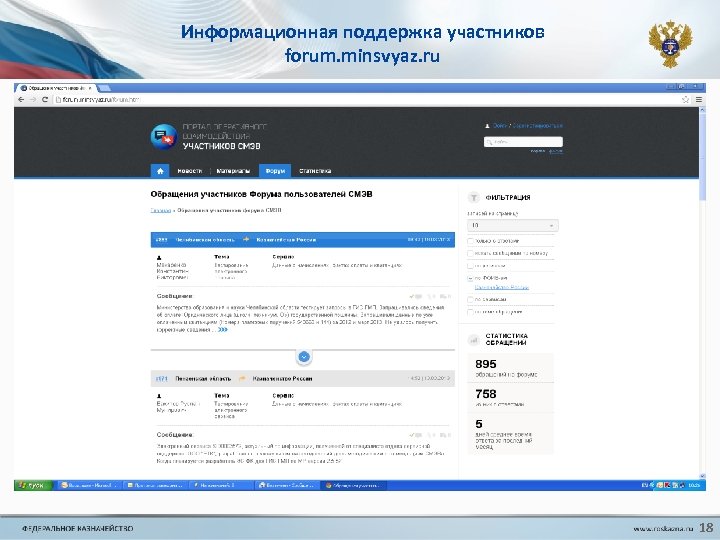Tick the last checkbox in the filter panel
Viewport: 720px width, 540px height.
click(470, 312)
